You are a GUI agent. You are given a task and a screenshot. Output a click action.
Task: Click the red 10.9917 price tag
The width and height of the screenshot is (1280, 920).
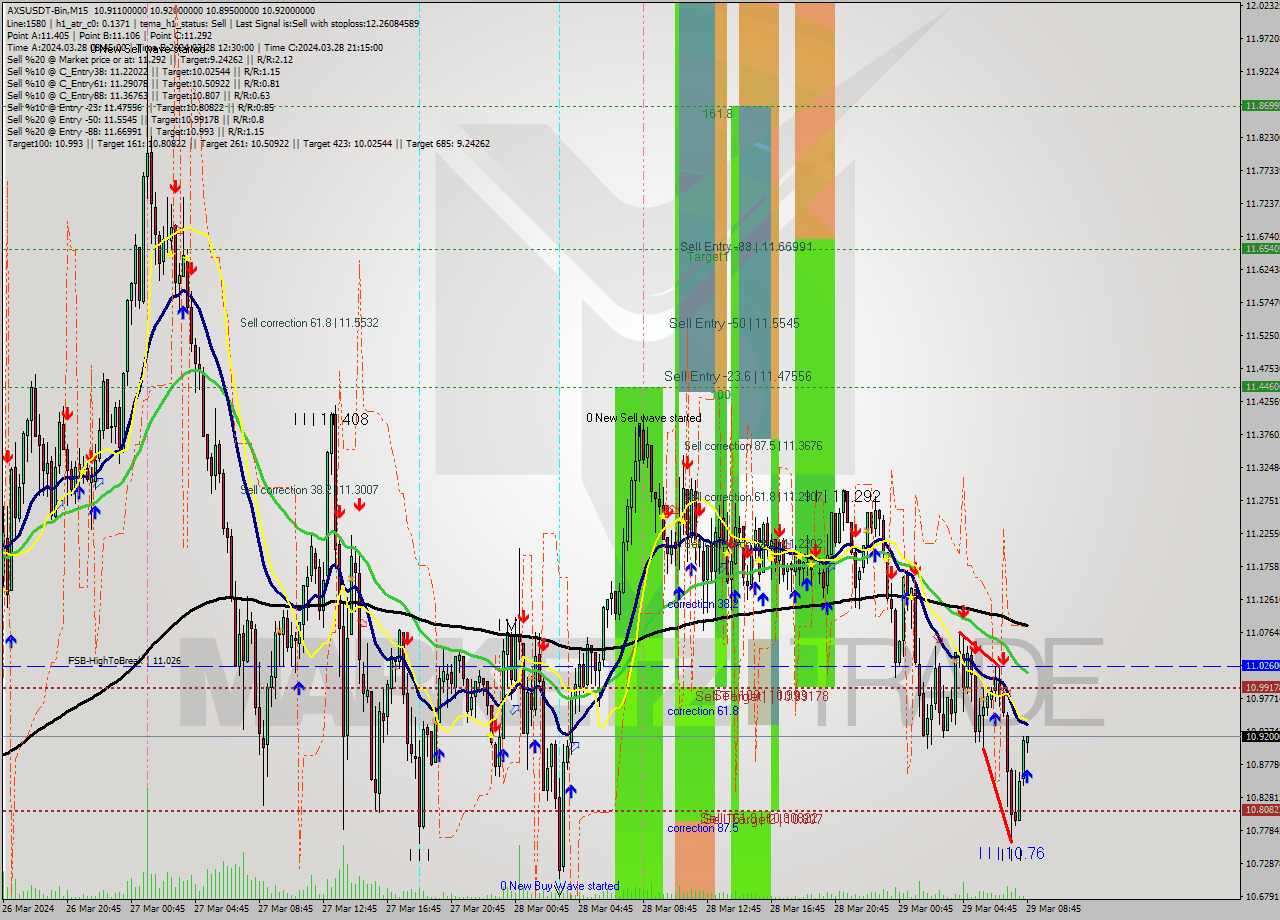(x=1261, y=687)
